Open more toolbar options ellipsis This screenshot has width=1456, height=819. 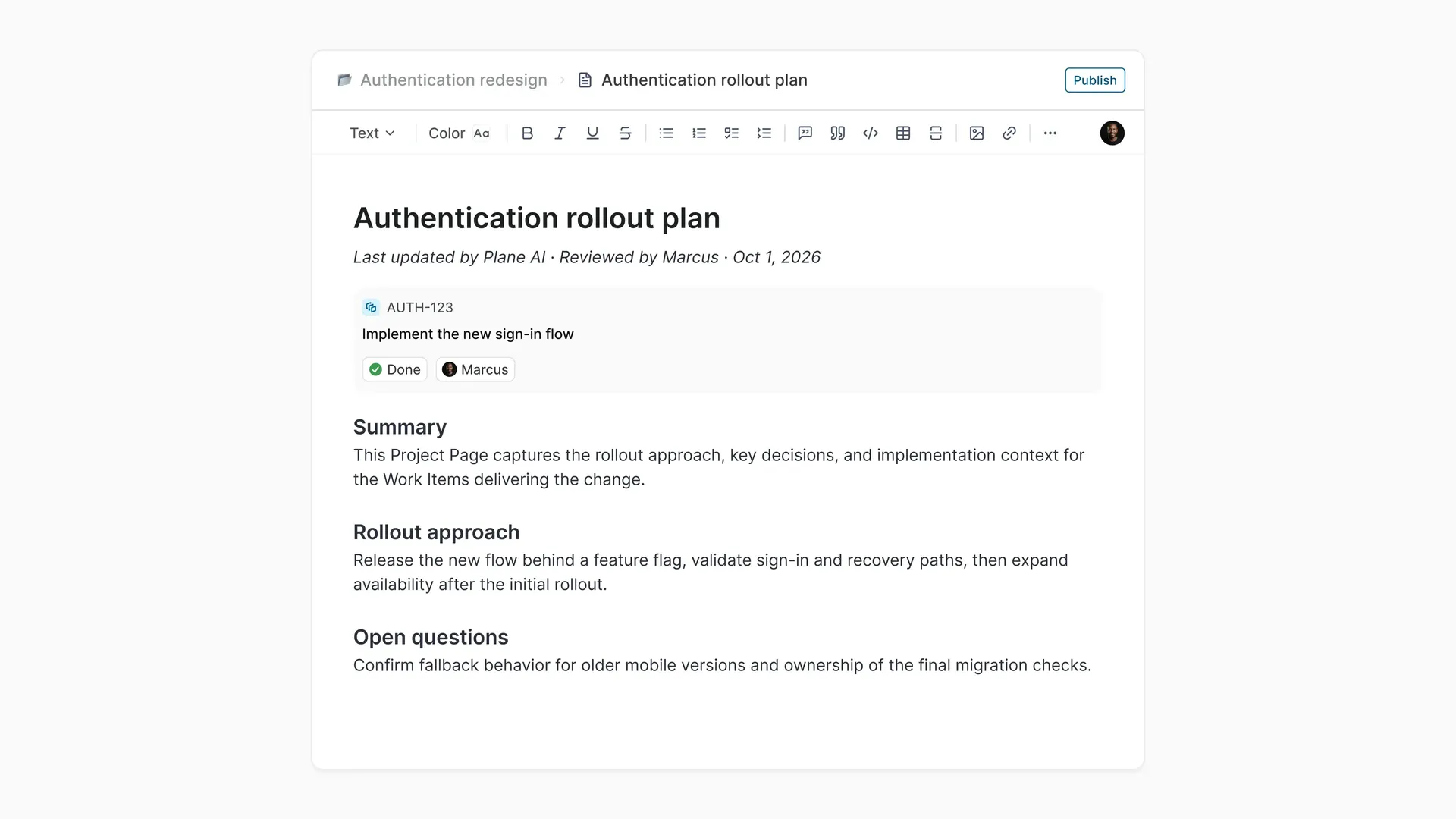click(x=1050, y=133)
